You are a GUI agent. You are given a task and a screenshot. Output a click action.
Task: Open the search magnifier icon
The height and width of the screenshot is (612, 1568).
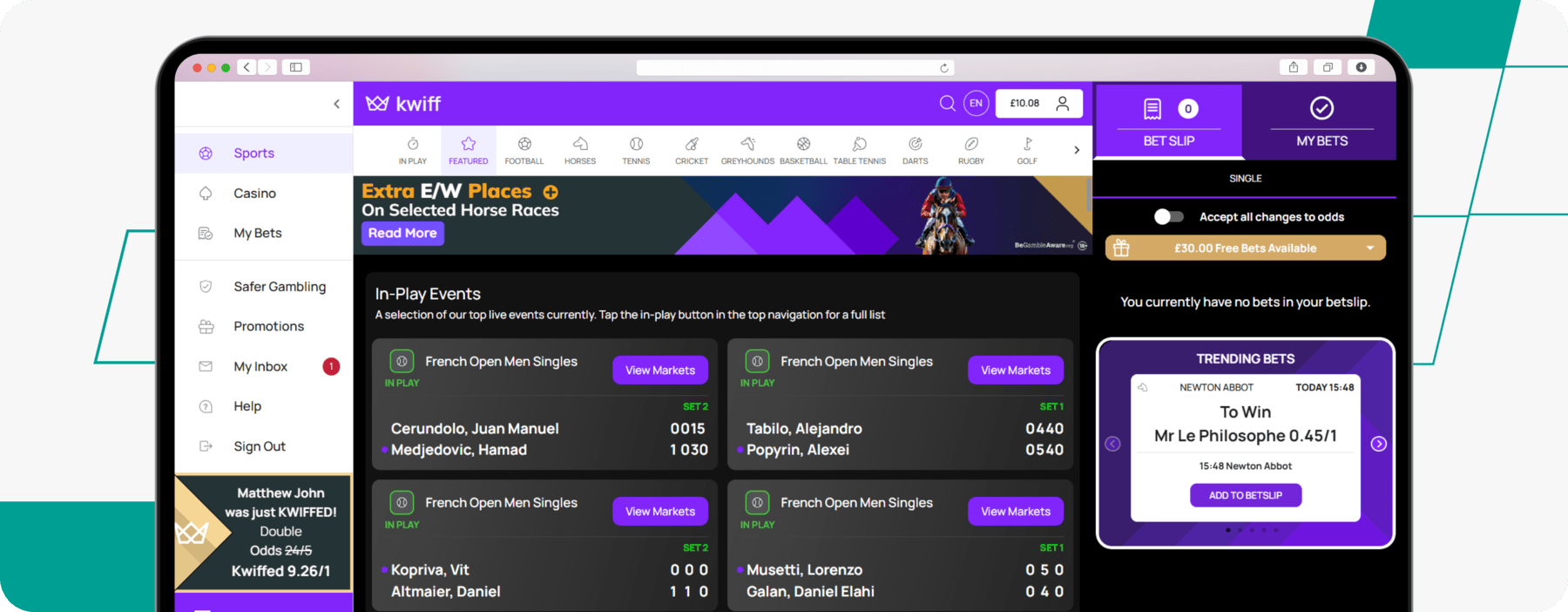[x=947, y=103]
